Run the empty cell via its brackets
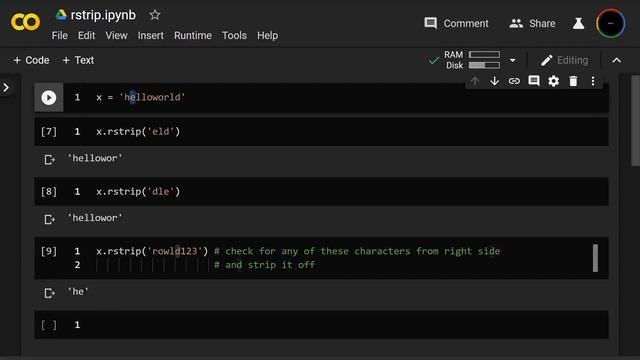This screenshot has height=360, width=640. tap(49, 325)
